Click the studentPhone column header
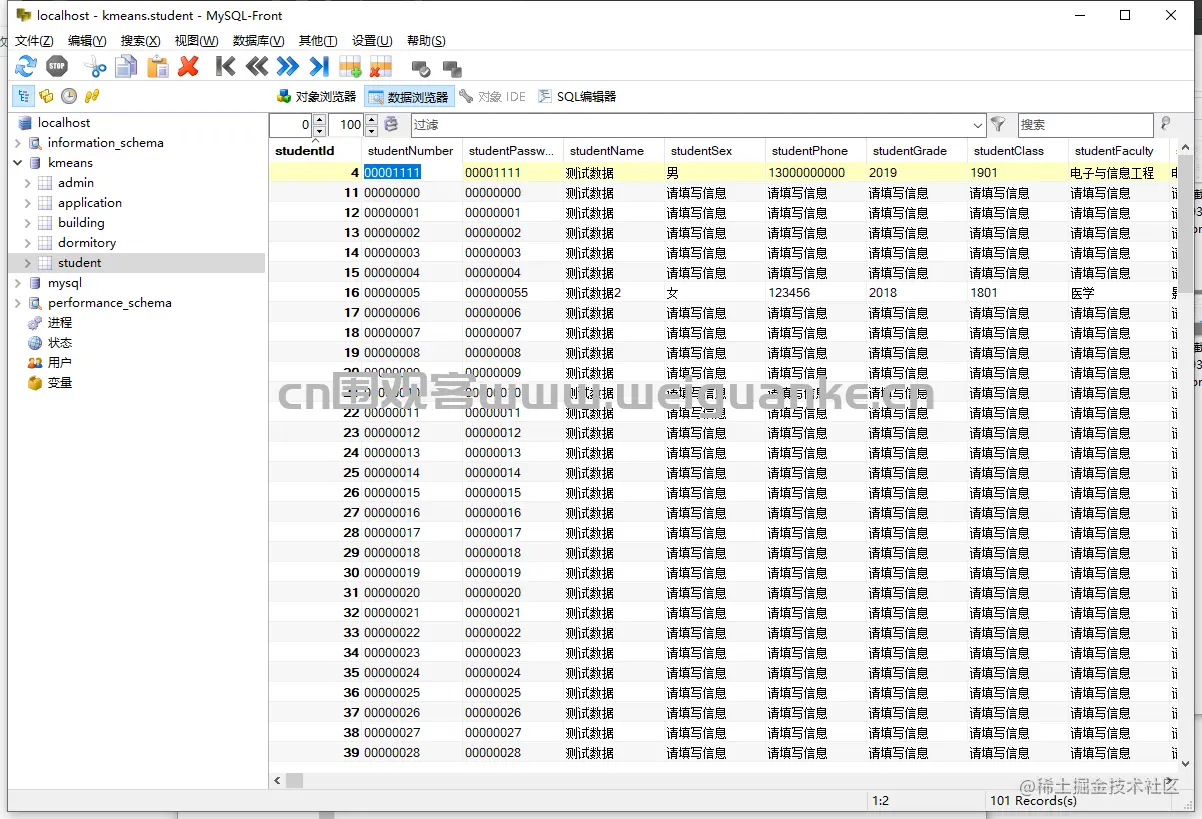 816,151
